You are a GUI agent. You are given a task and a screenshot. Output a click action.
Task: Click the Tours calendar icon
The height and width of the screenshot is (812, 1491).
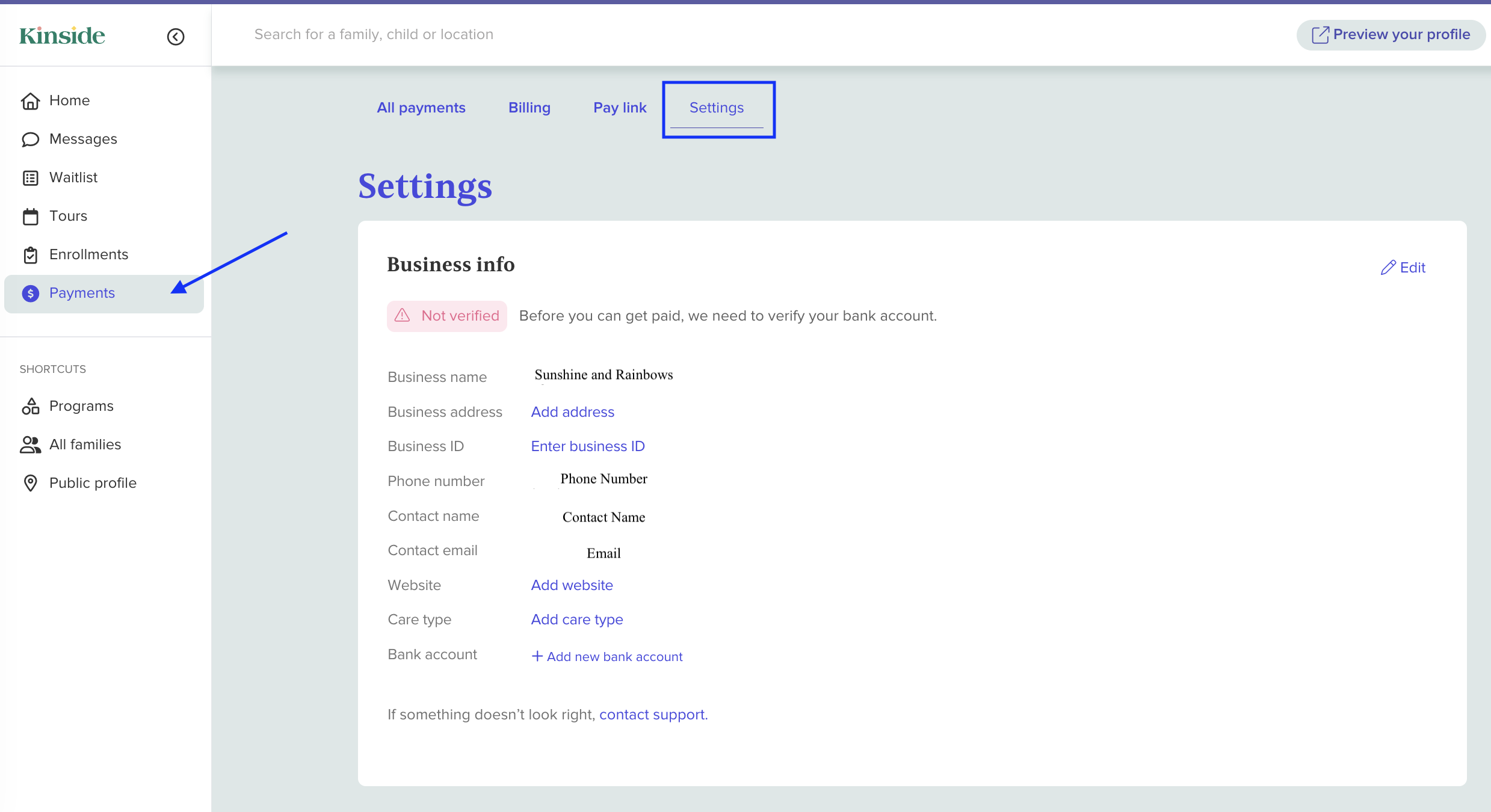point(31,216)
